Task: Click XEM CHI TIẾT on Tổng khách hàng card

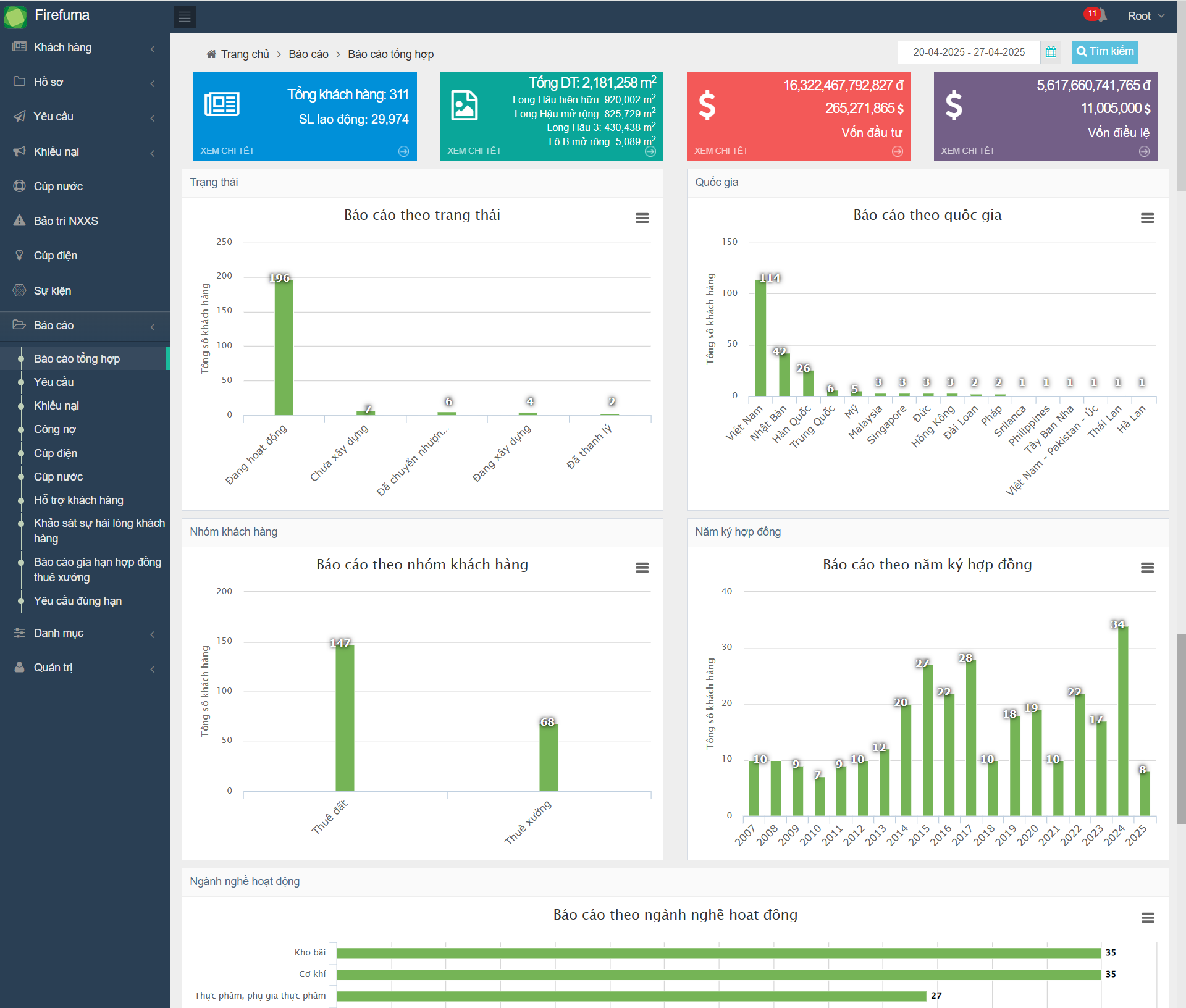Action: pos(227,151)
